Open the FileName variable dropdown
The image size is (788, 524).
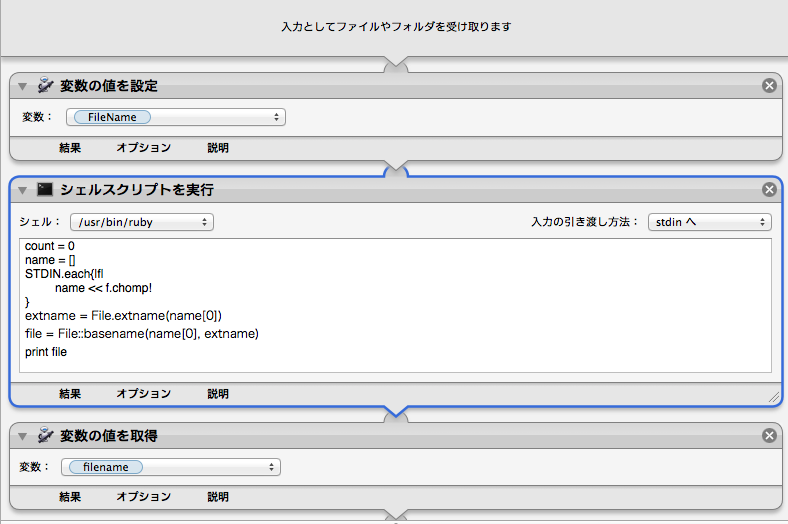click(176, 117)
